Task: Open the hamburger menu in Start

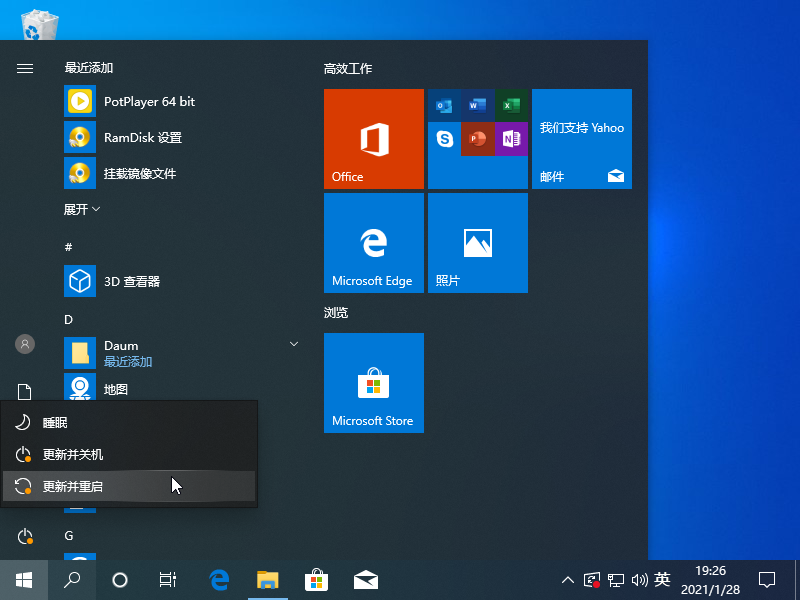Action: click(x=25, y=68)
